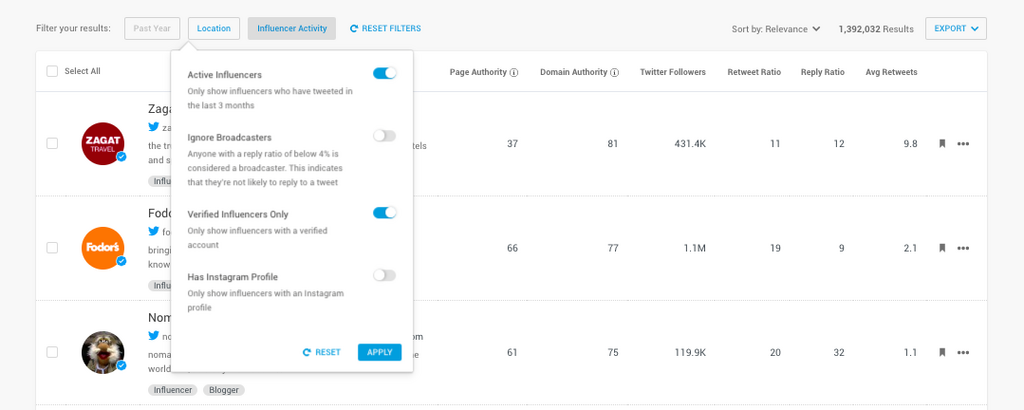This screenshot has height=410, width=1024.
Task: Click Apply button in filter popup
Action: click(x=379, y=352)
